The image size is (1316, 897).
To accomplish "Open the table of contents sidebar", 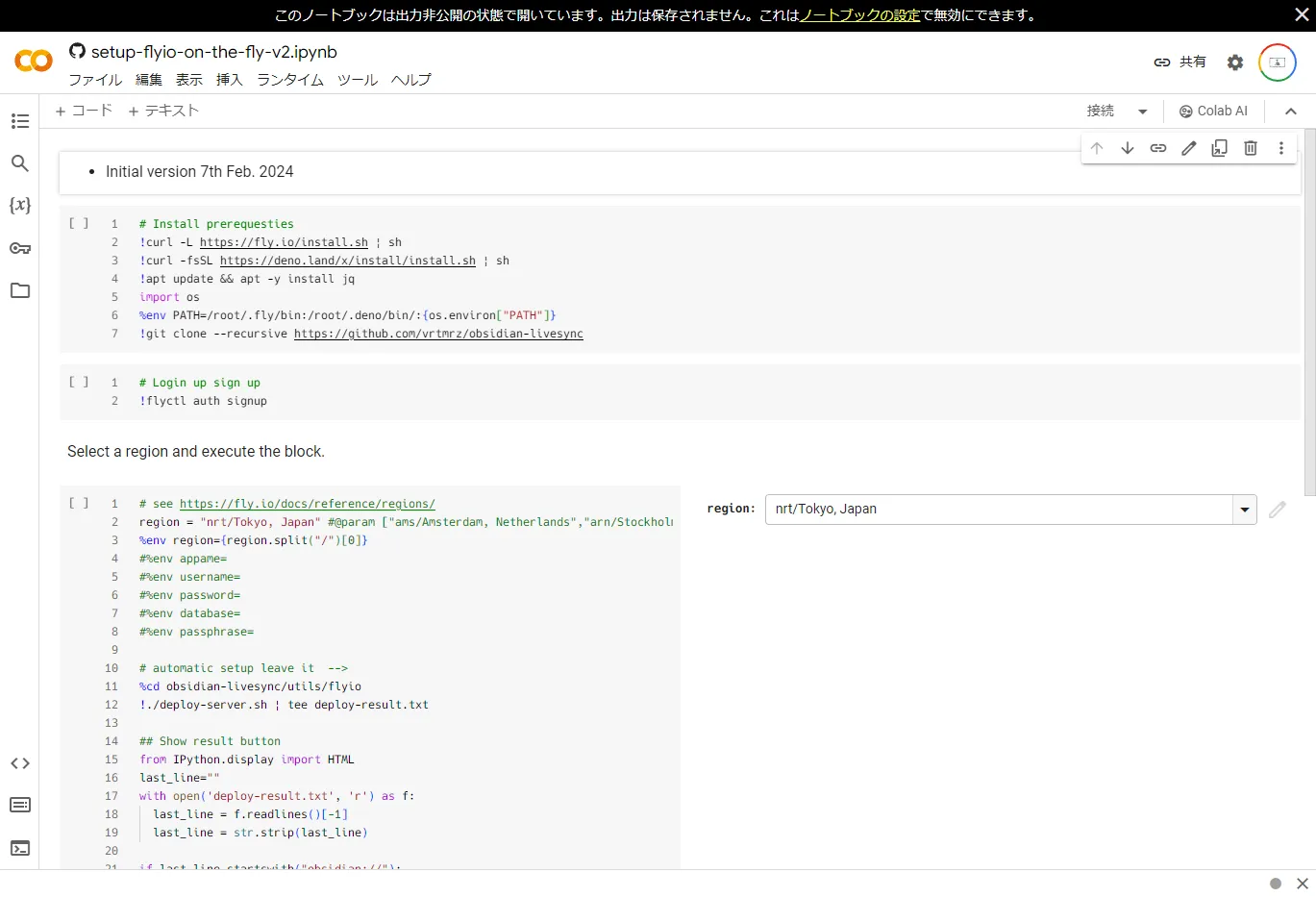I will pos(20,121).
